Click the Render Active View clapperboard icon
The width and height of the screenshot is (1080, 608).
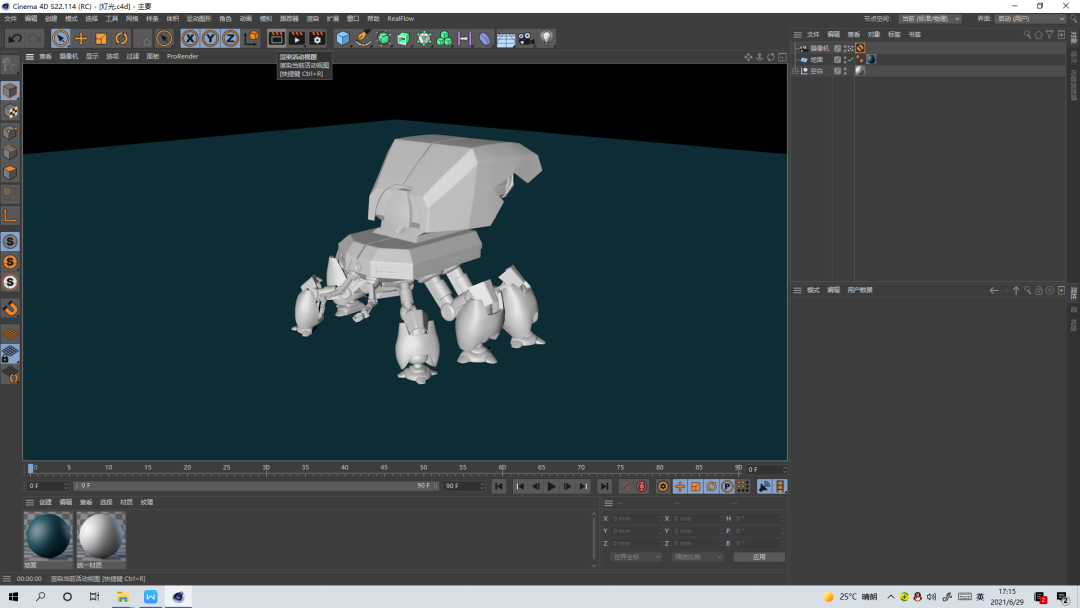[x=276, y=39]
